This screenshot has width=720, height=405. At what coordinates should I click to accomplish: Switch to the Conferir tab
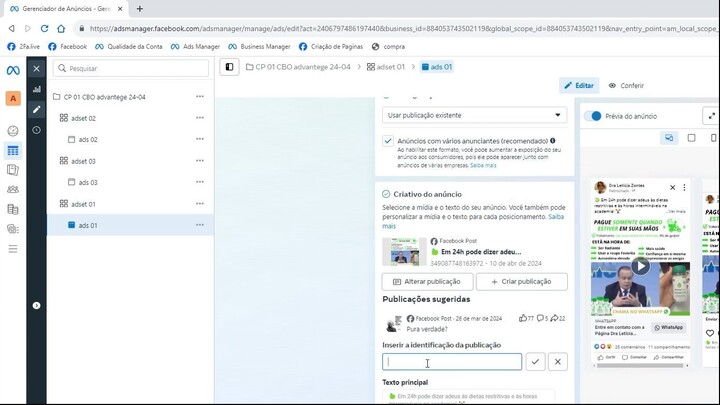626,85
